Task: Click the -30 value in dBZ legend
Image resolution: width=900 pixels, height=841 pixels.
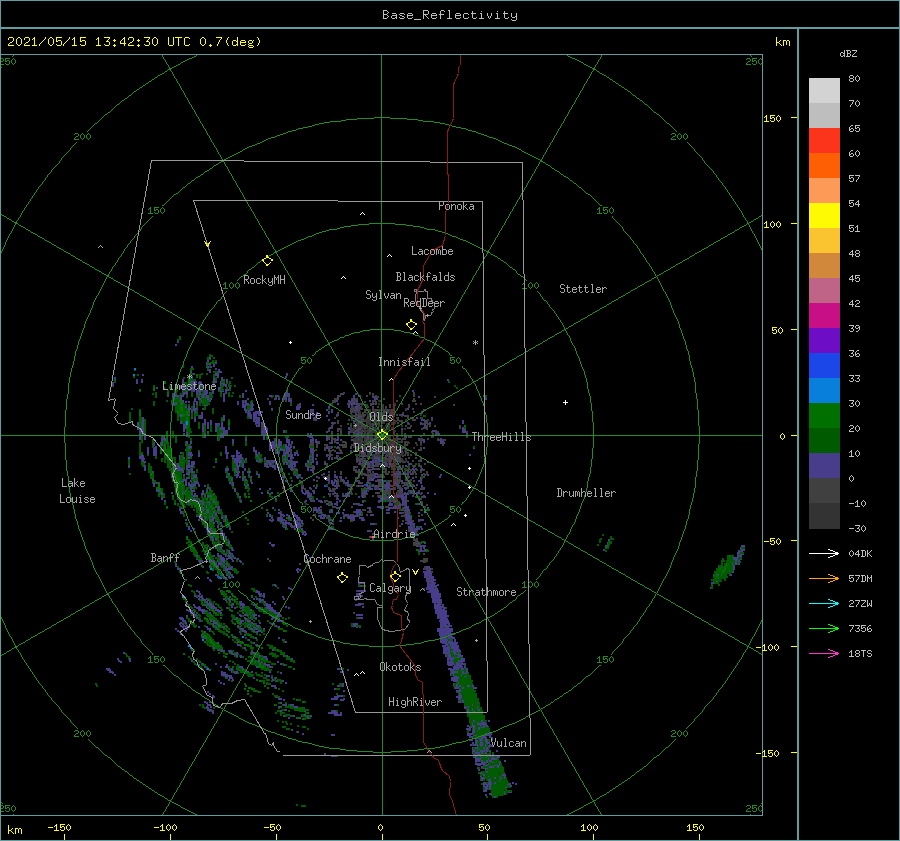Action: coord(857,528)
